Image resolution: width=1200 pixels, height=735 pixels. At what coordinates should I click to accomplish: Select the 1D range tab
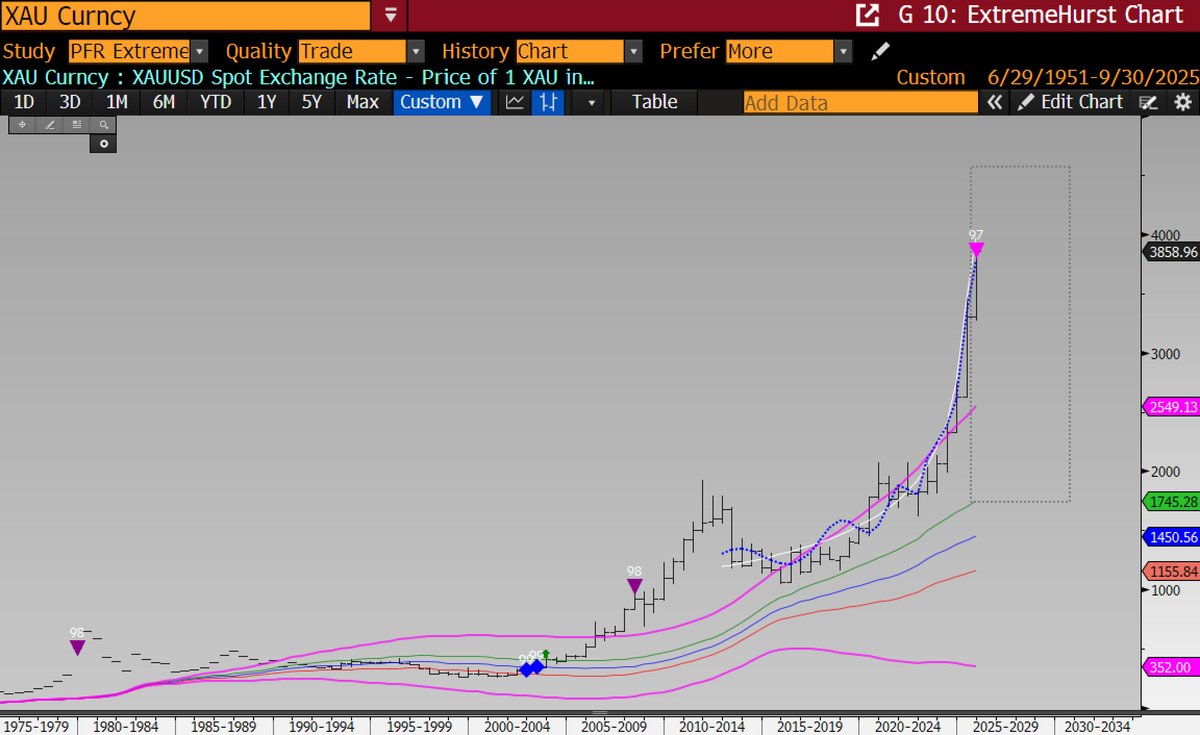point(23,102)
